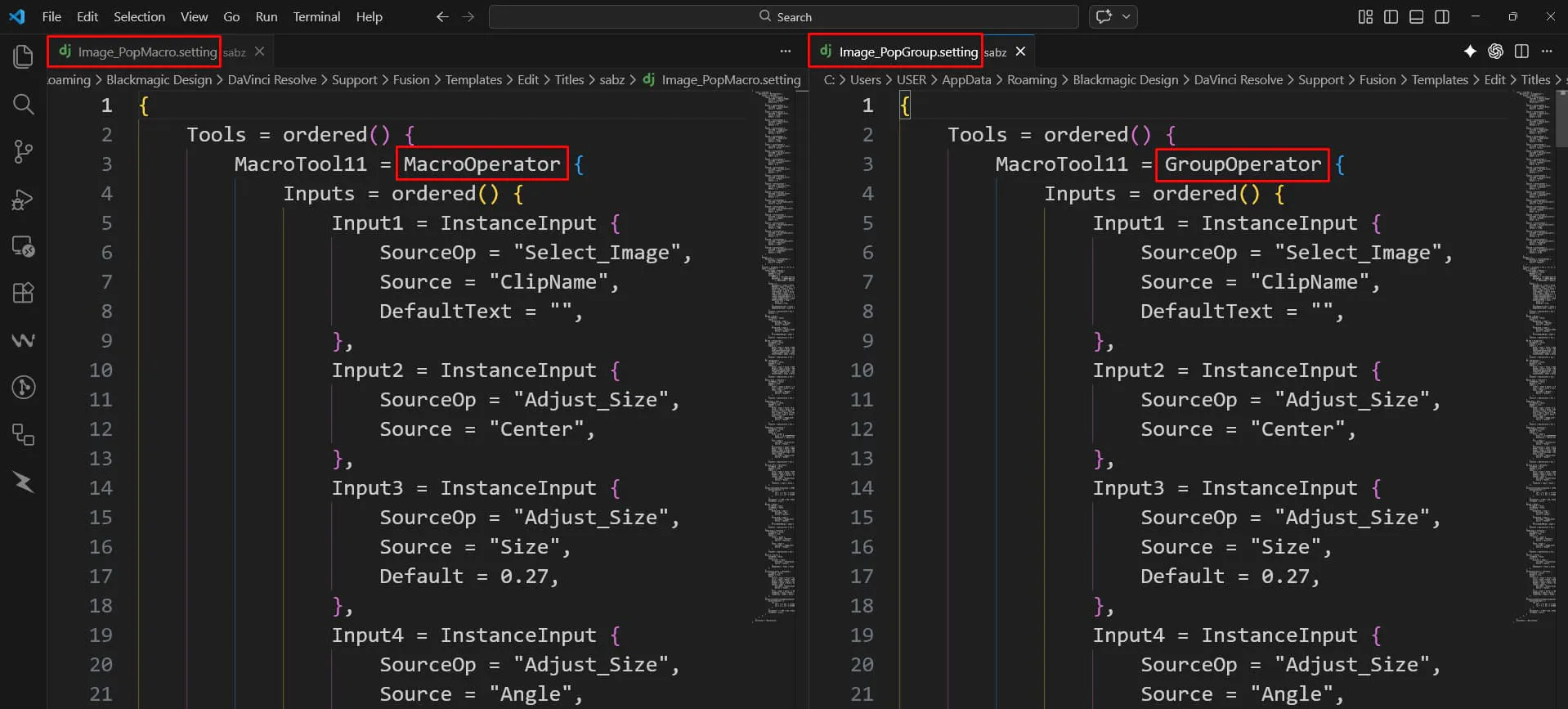Viewport: 1568px width, 709px height.
Task: Click "Select_Image" string in left editor
Action: tap(597, 252)
